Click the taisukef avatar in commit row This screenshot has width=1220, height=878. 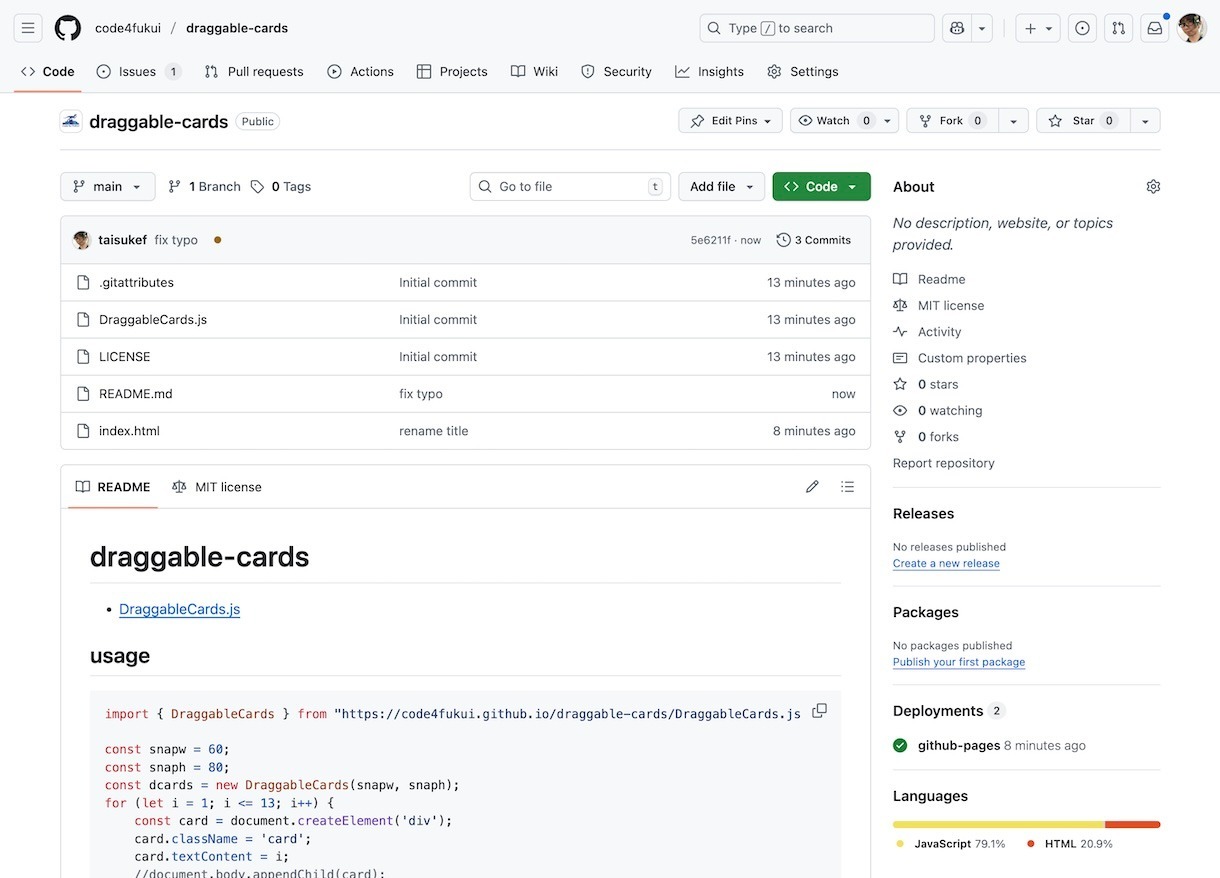[82, 240]
